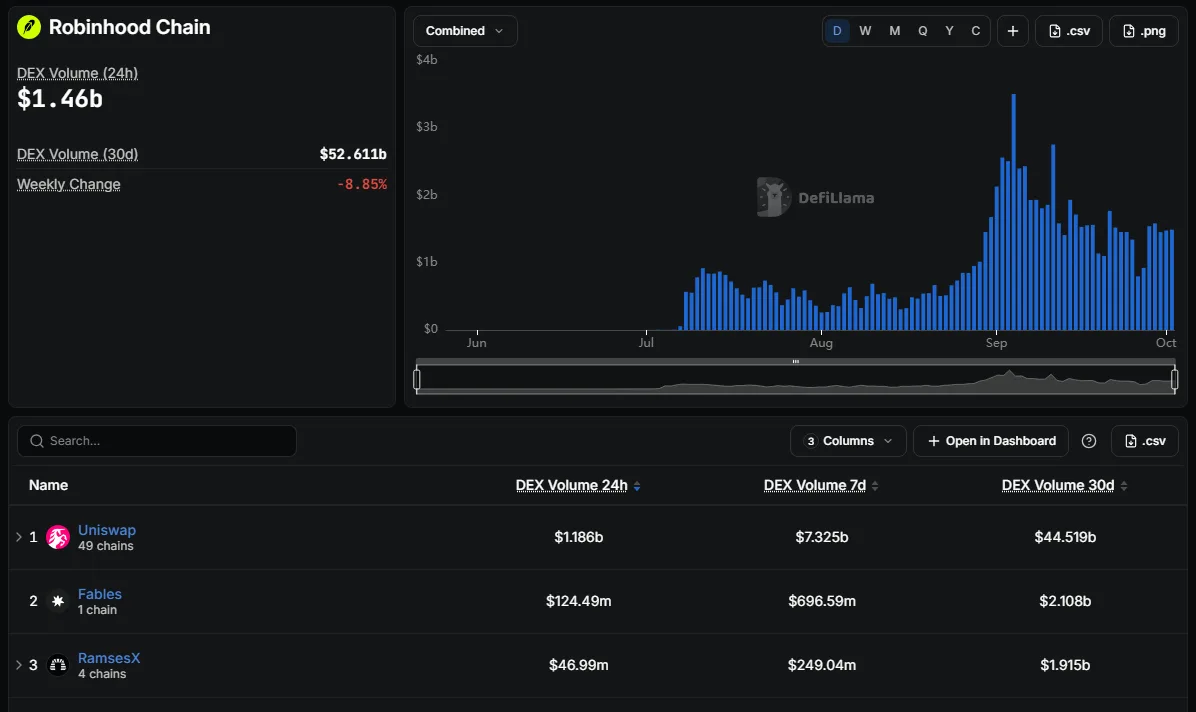Screen dimensions: 1196x712
Task: Click the help question mark icon
Action: tap(1089, 441)
